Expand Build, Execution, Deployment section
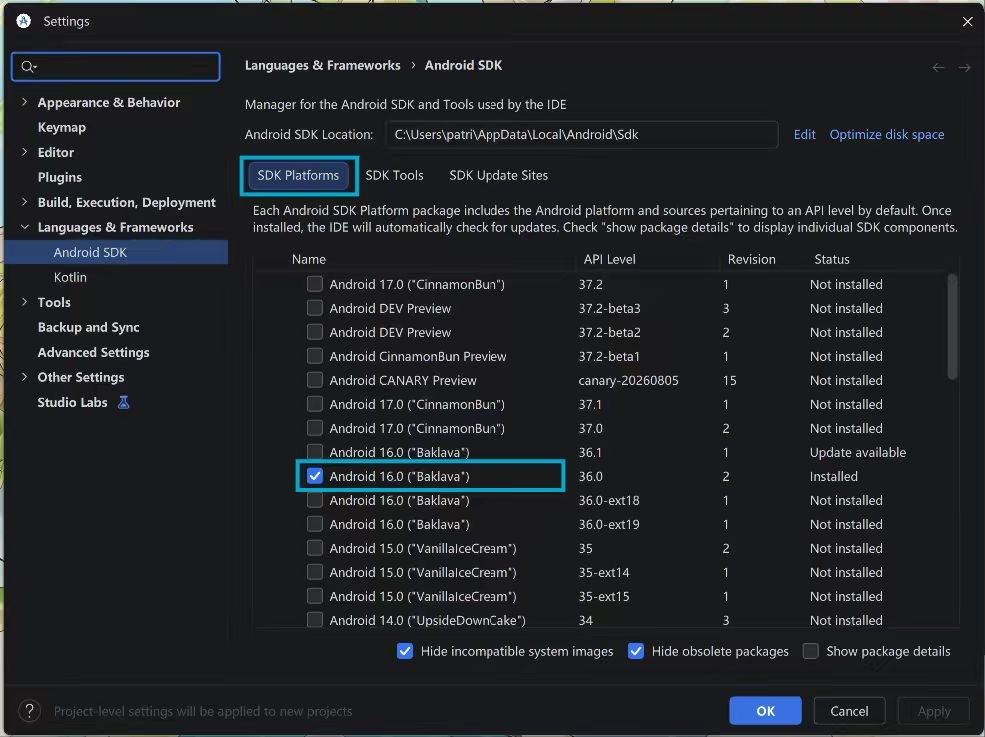985x737 pixels. point(24,202)
